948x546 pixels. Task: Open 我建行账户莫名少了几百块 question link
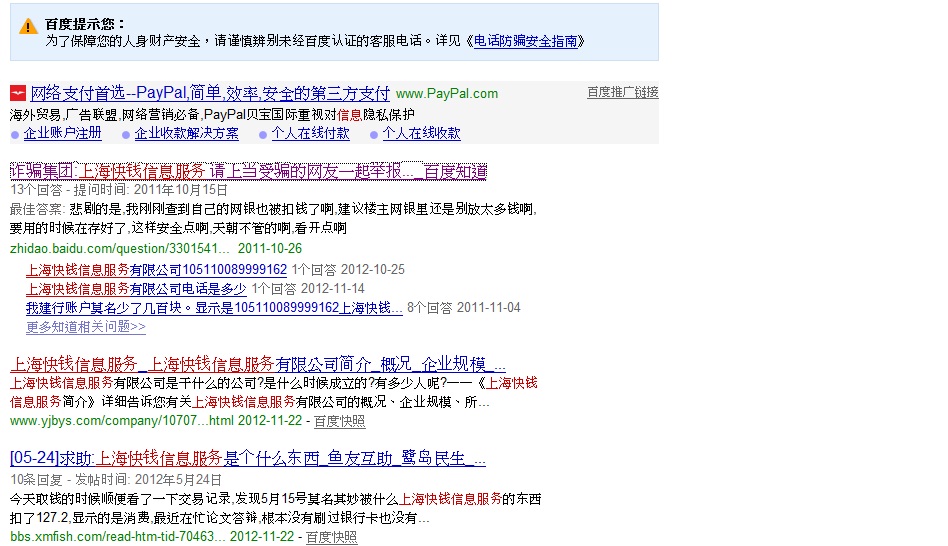214,308
